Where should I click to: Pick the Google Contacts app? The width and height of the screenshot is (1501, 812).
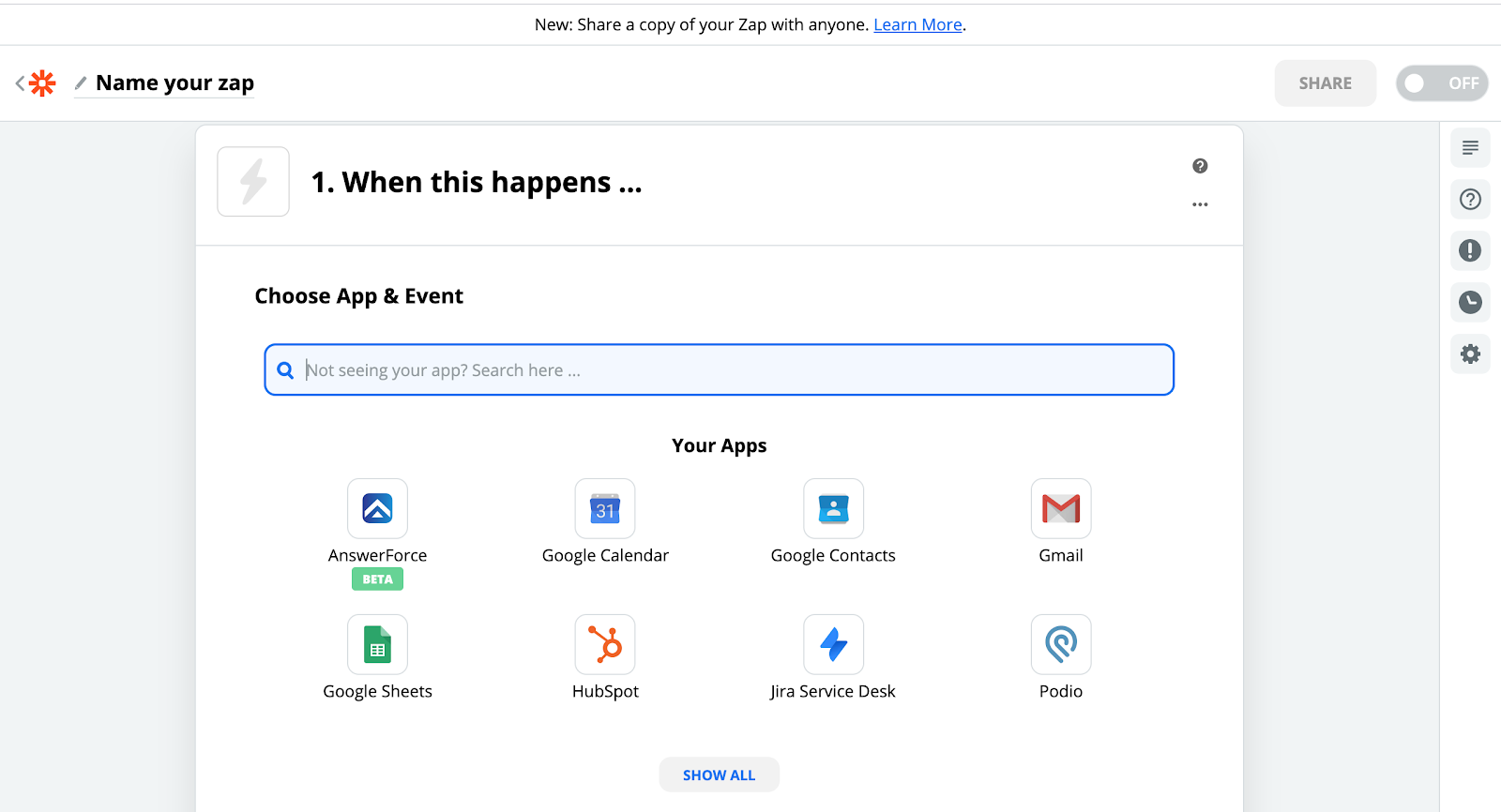pyautogui.click(x=833, y=509)
